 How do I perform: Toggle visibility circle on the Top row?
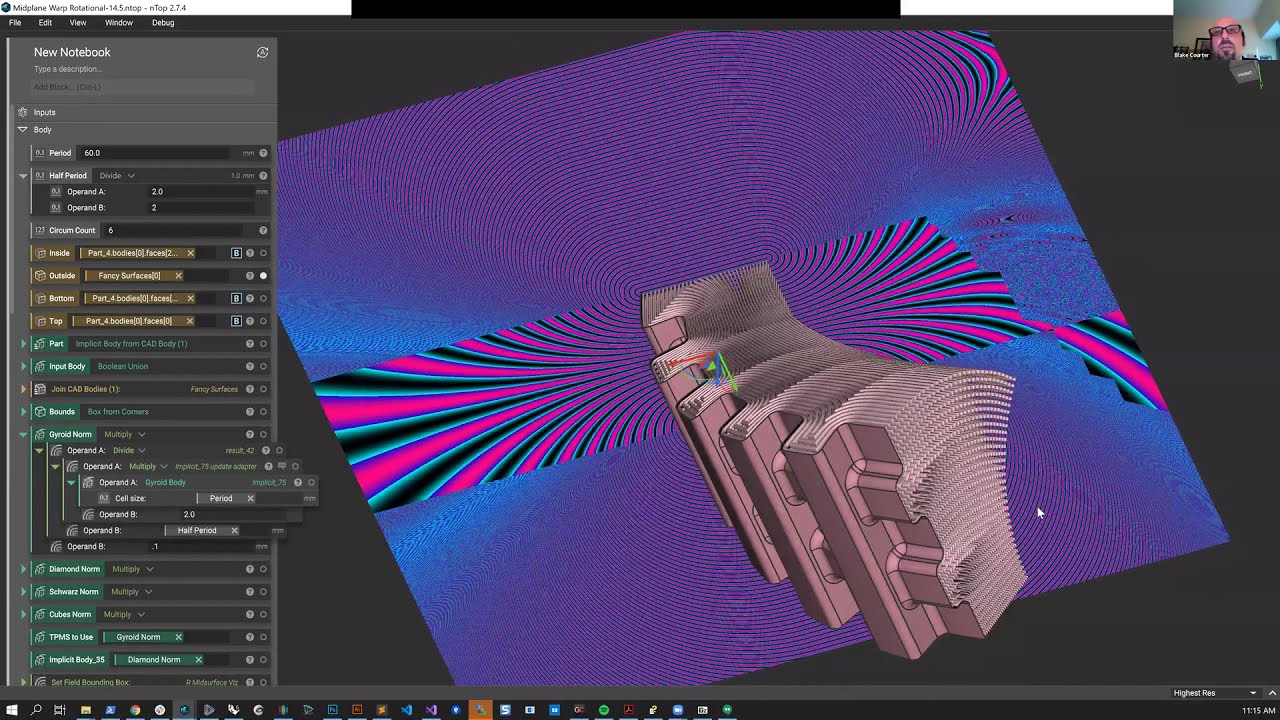tap(263, 321)
